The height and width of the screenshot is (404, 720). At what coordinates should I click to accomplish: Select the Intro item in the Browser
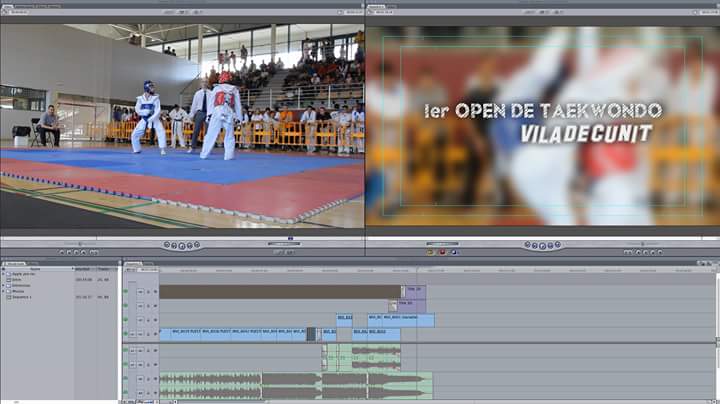tap(17, 280)
